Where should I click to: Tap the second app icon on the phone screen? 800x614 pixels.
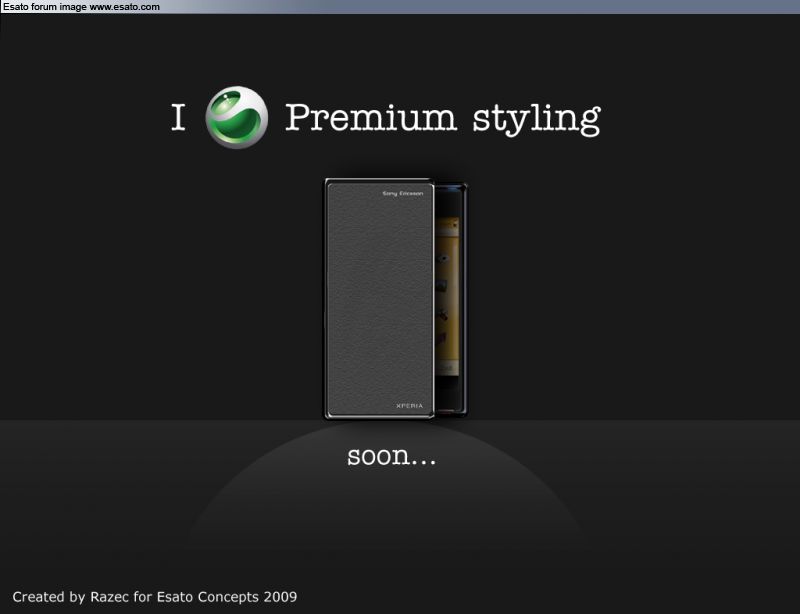(442, 283)
